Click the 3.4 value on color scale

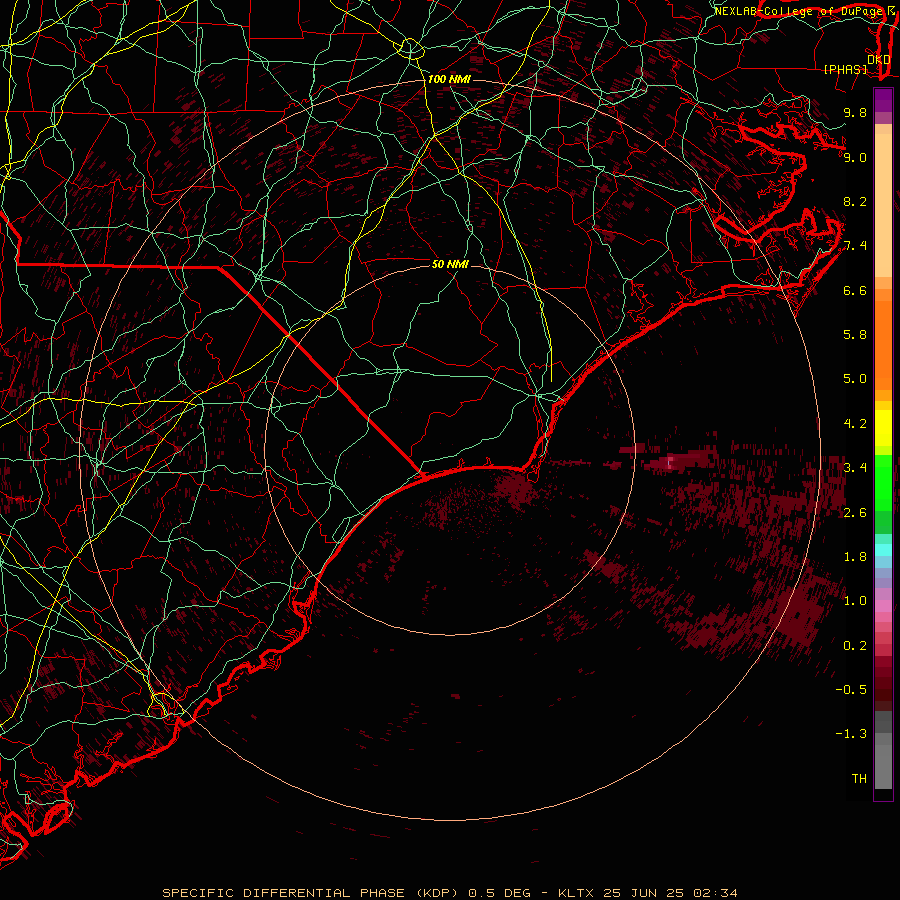click(855, 468)
